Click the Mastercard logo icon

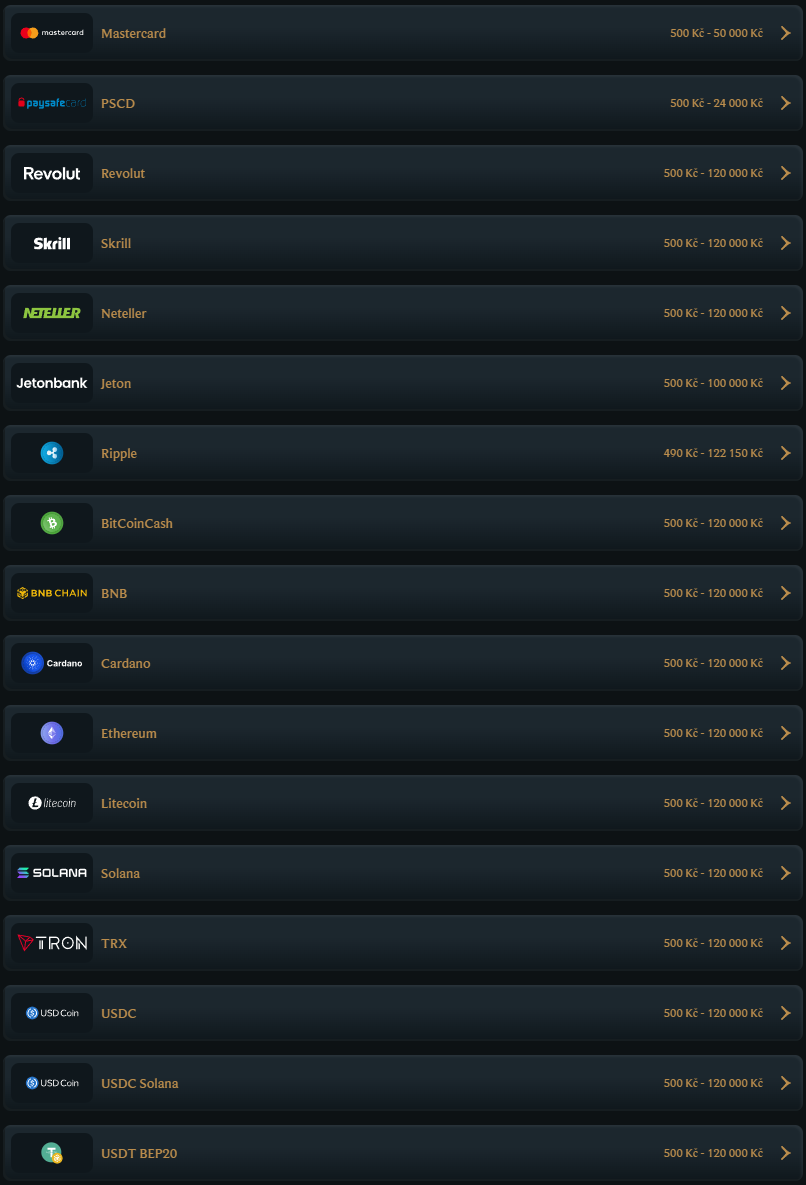tap(52, 33)
